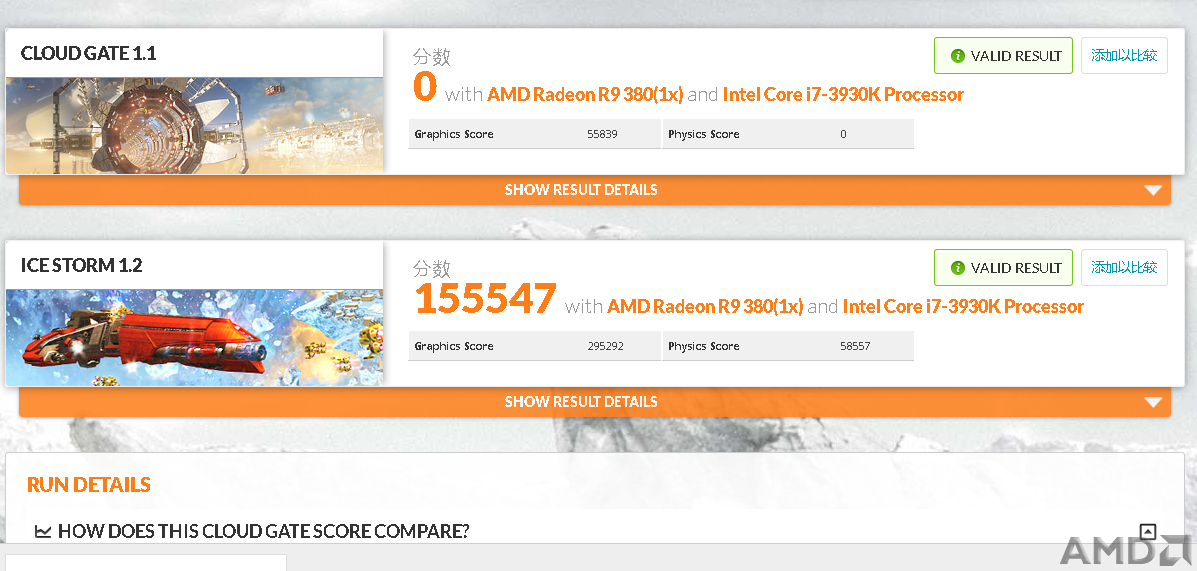
Task: Add Cloud Gate result to comparison
Action: pyautogui.click(x=1124, y=56)
